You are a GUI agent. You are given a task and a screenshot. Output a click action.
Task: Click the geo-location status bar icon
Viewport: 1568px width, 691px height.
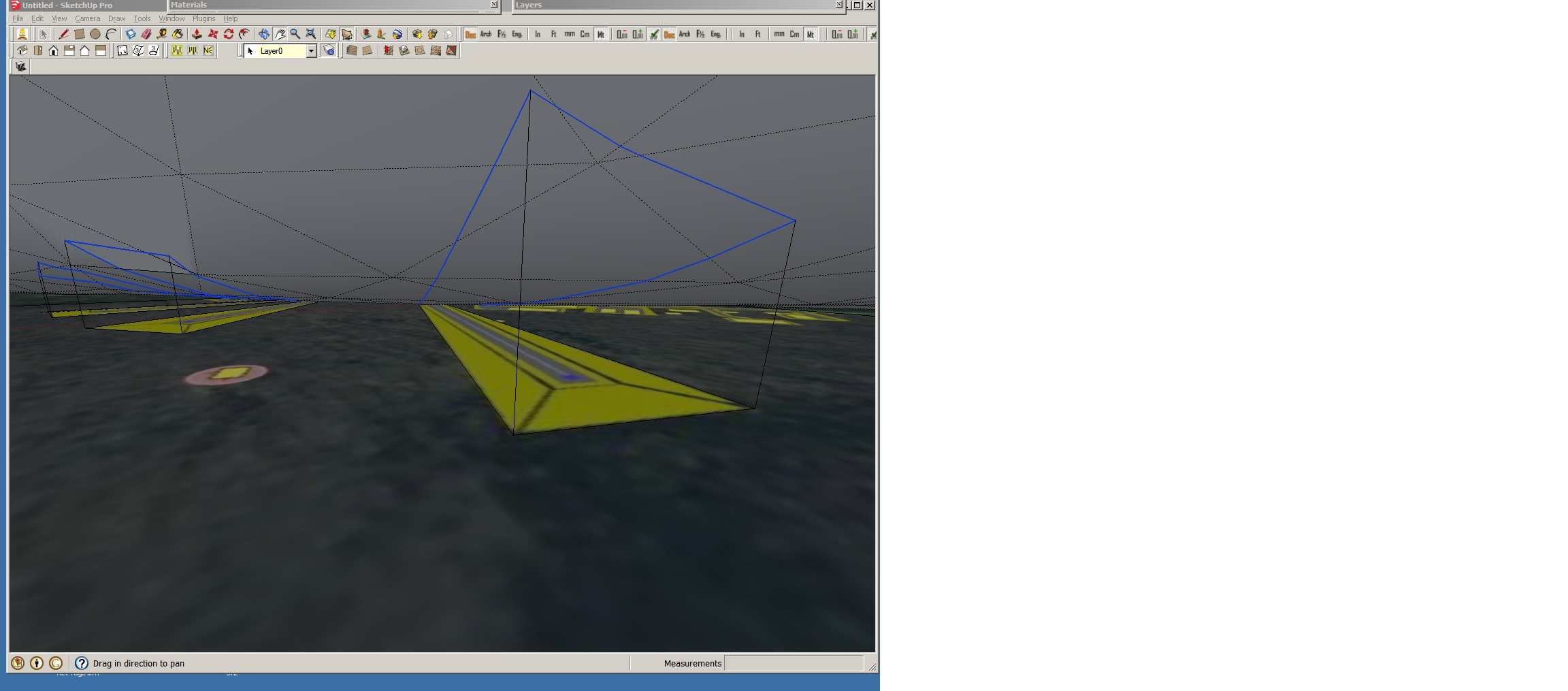click(x=18, y=663)
